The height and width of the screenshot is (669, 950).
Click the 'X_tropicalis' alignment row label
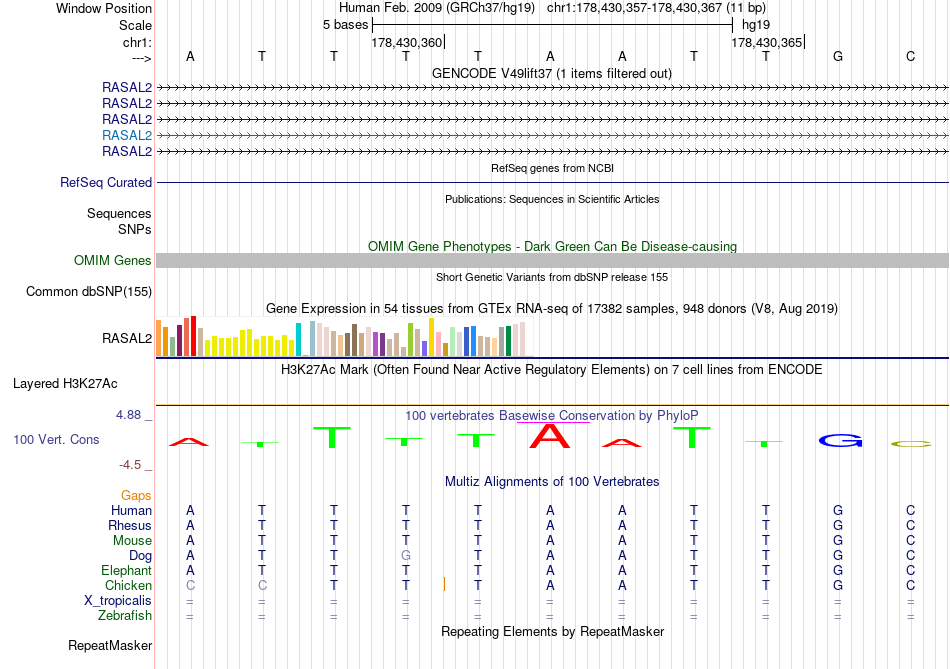[x=118, y=601]
